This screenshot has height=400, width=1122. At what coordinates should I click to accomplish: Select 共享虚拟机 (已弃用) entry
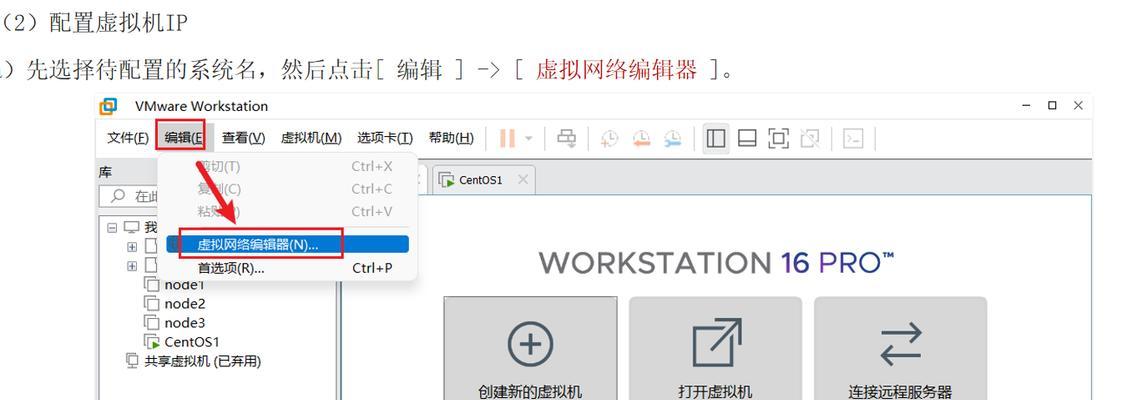tap(203, 361)
